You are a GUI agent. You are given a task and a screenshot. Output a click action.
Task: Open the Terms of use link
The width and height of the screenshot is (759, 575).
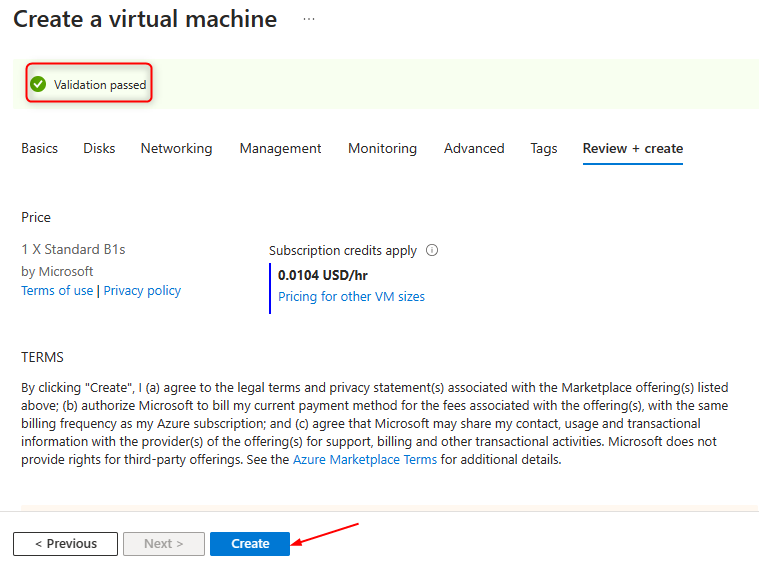coord(57,291)
